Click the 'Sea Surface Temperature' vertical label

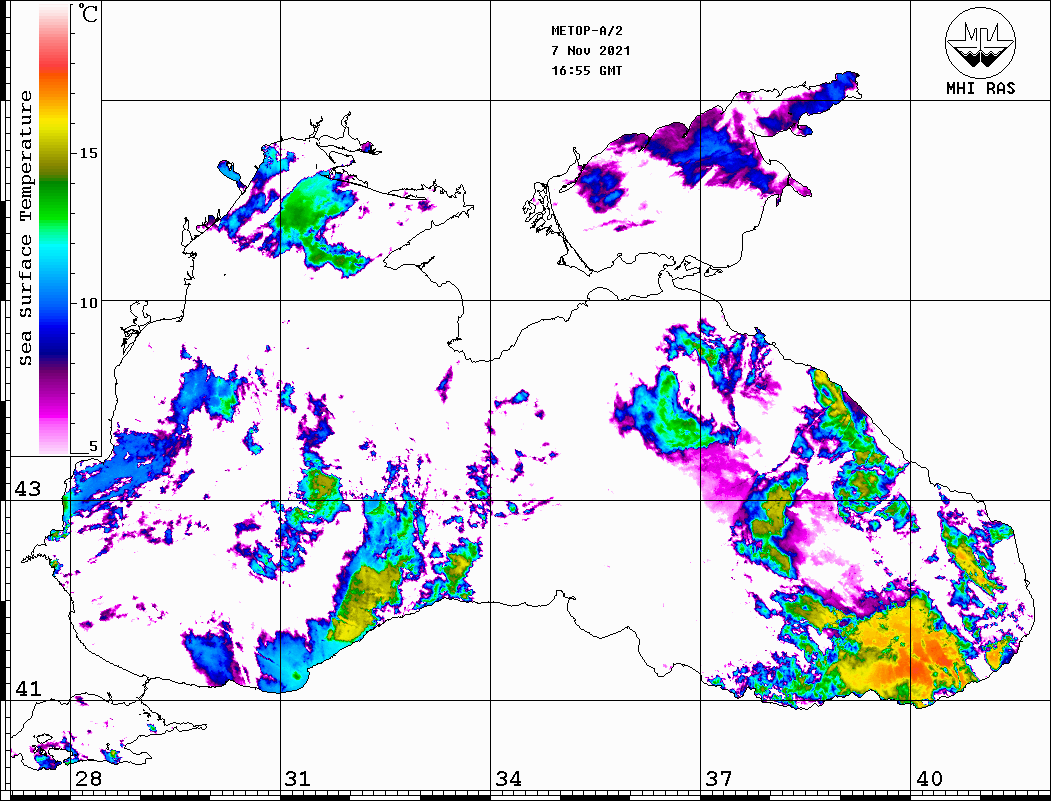click(25, 228)
